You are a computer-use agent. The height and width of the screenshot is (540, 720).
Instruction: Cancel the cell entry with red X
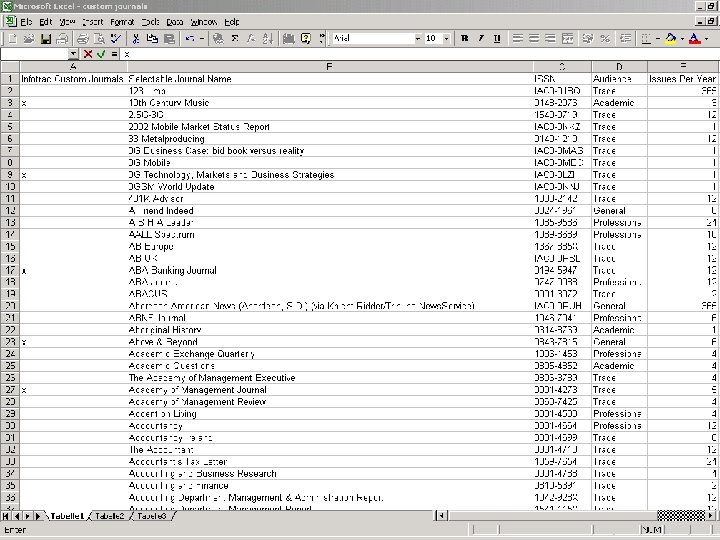click(88, 54)
